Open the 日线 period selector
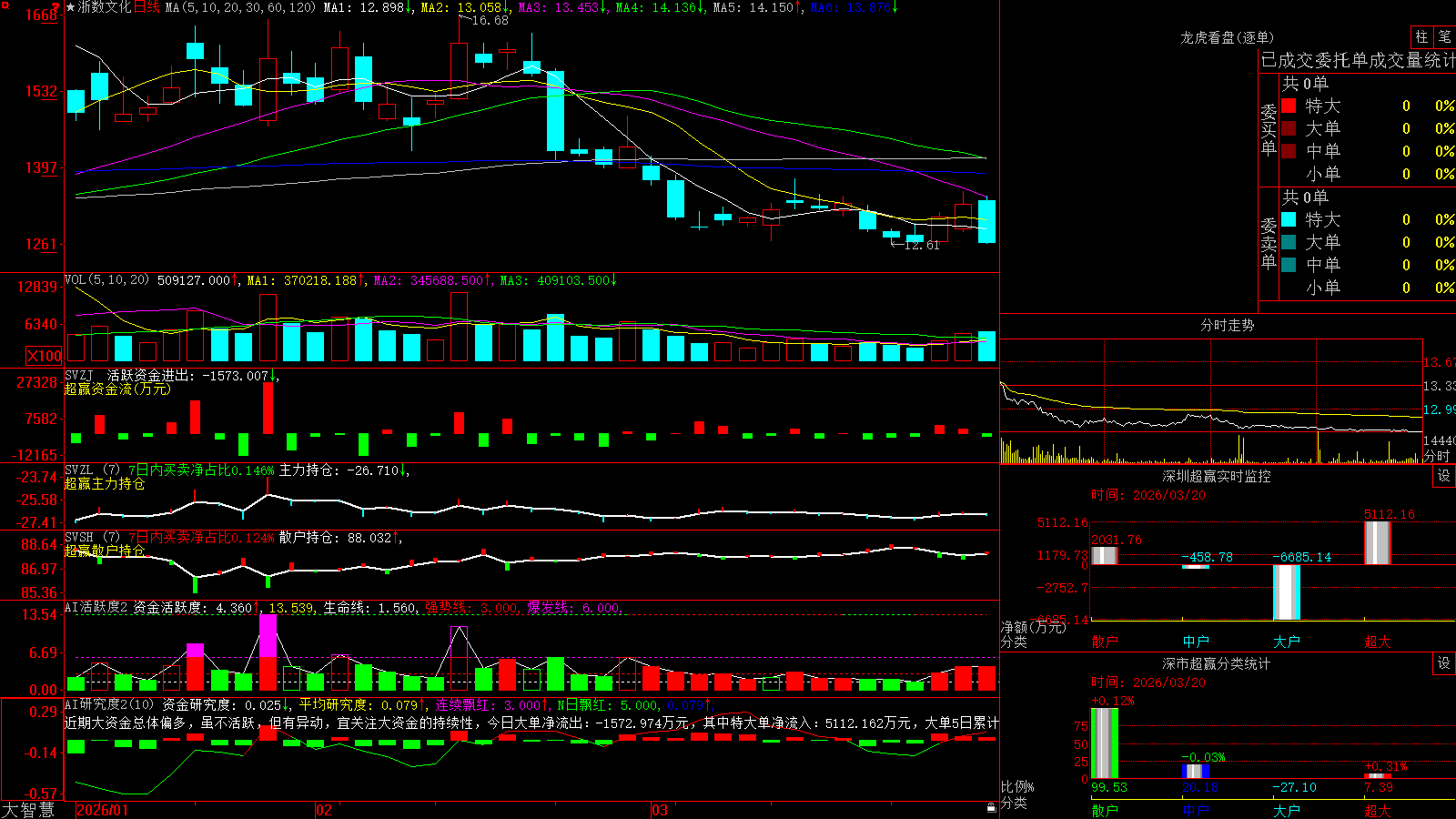This screenshot has height=819, width=1456. [x=147, y=7]
